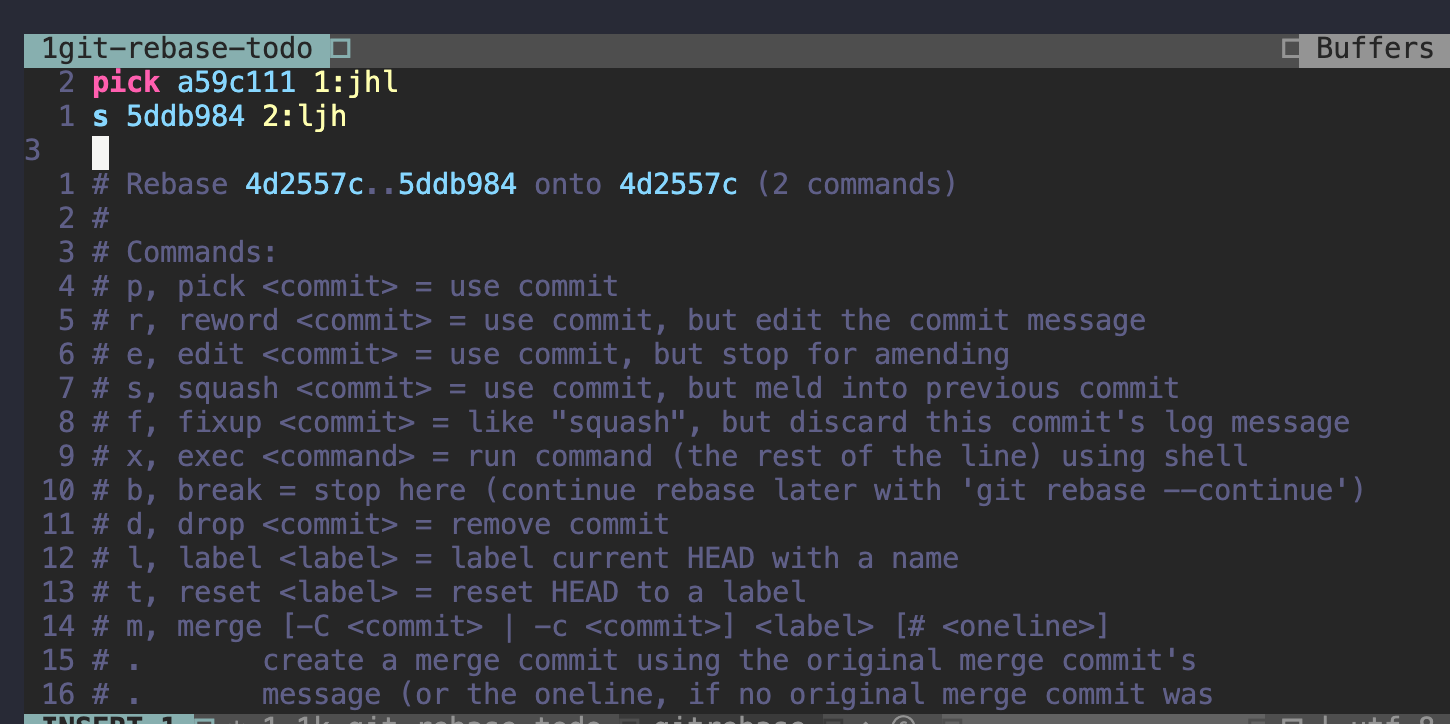Select the git-rebase-todo buffer tab
Screen dimensions: 1450x724
coord(177,50)
